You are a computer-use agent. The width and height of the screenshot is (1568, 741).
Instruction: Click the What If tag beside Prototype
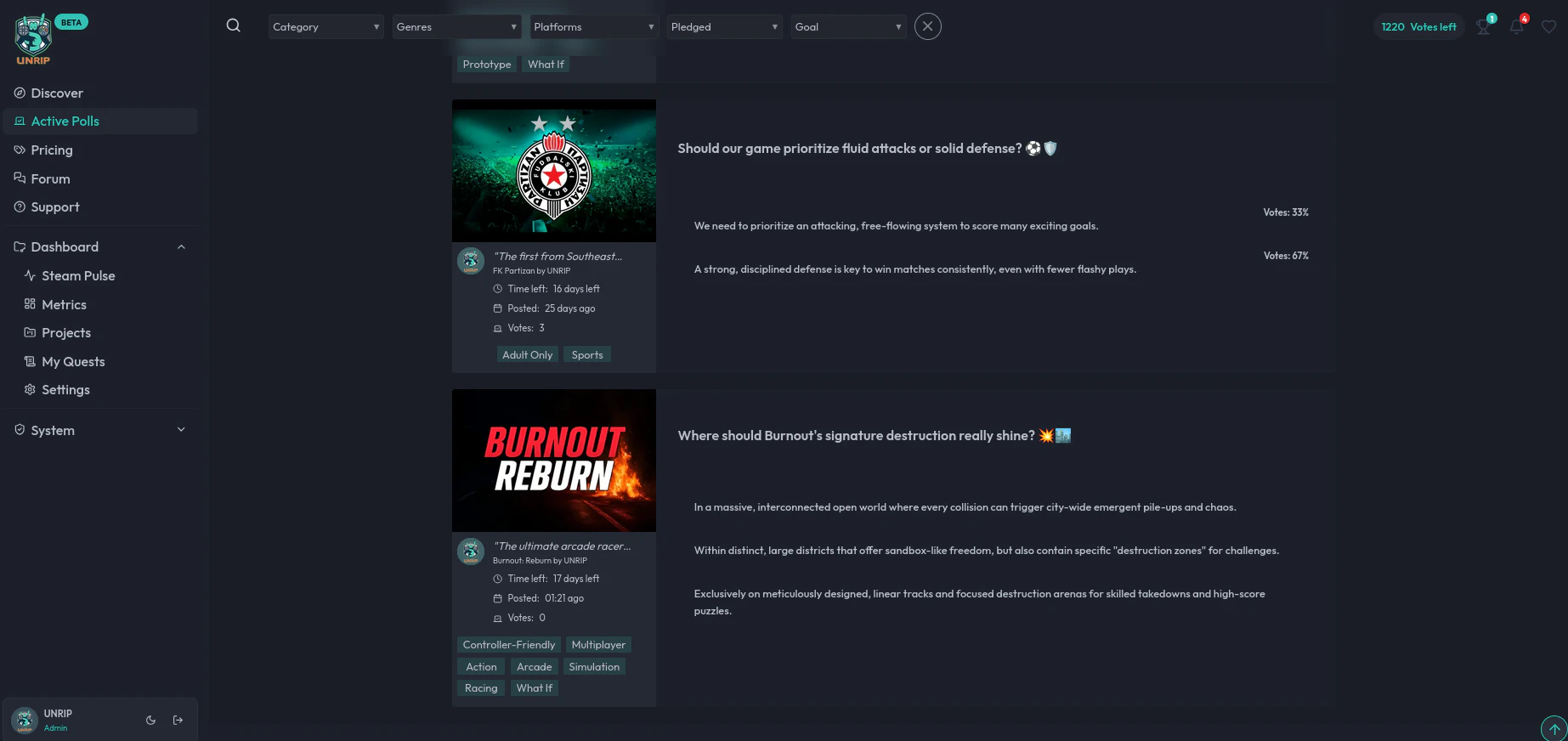(546, 65)
